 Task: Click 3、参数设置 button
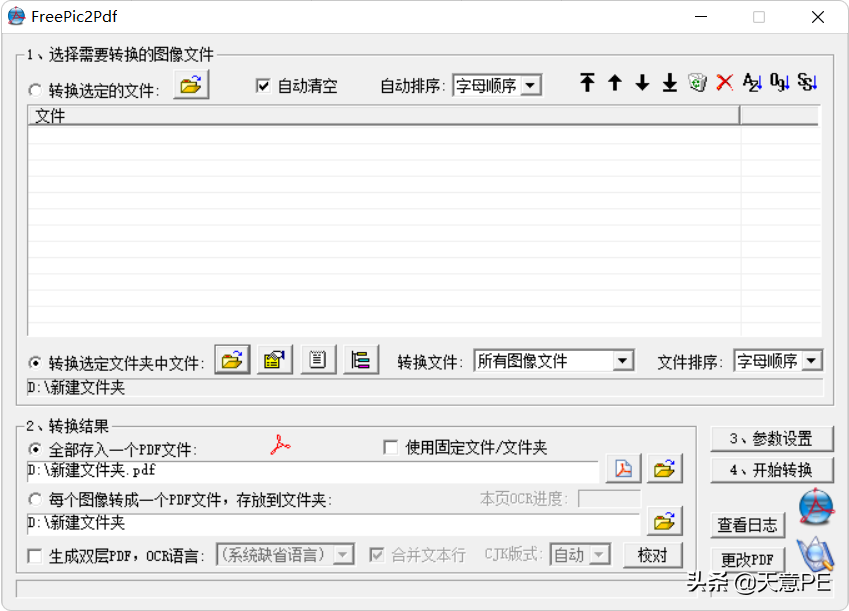click(771, 438)
